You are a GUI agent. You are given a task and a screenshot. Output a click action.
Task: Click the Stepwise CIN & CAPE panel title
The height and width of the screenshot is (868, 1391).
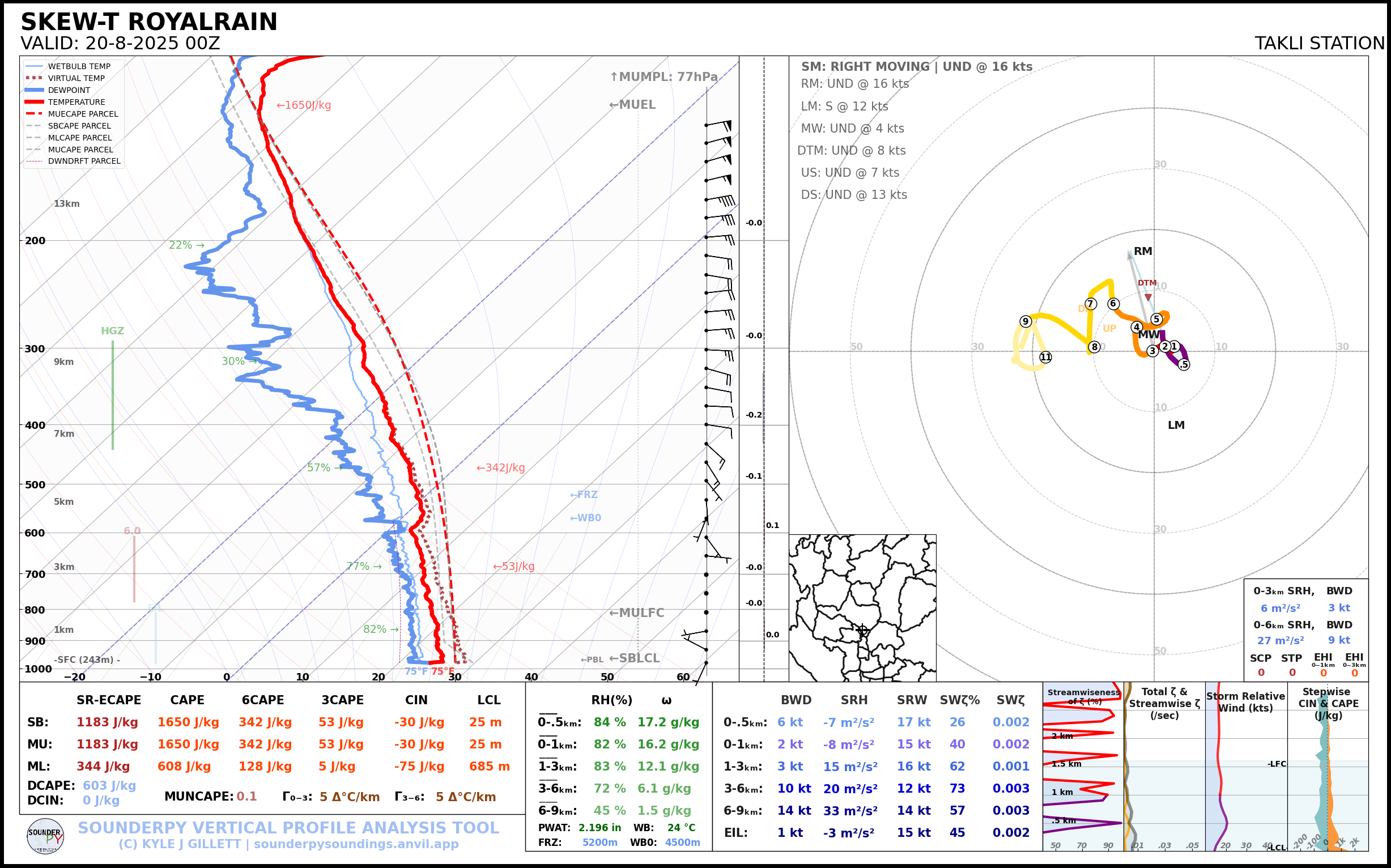(1328, 703)
